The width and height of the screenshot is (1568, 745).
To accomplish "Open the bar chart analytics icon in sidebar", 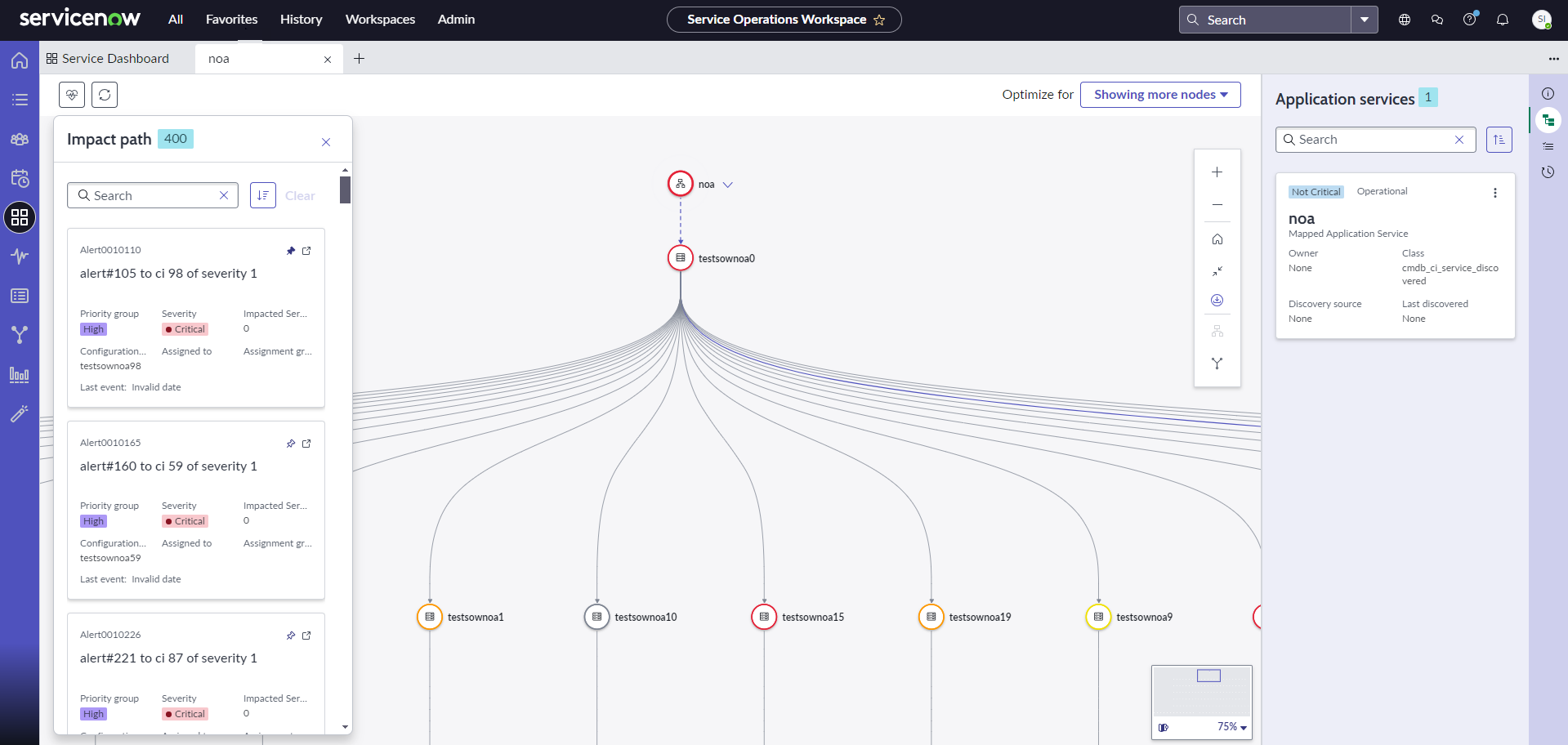I will (20, 375).
